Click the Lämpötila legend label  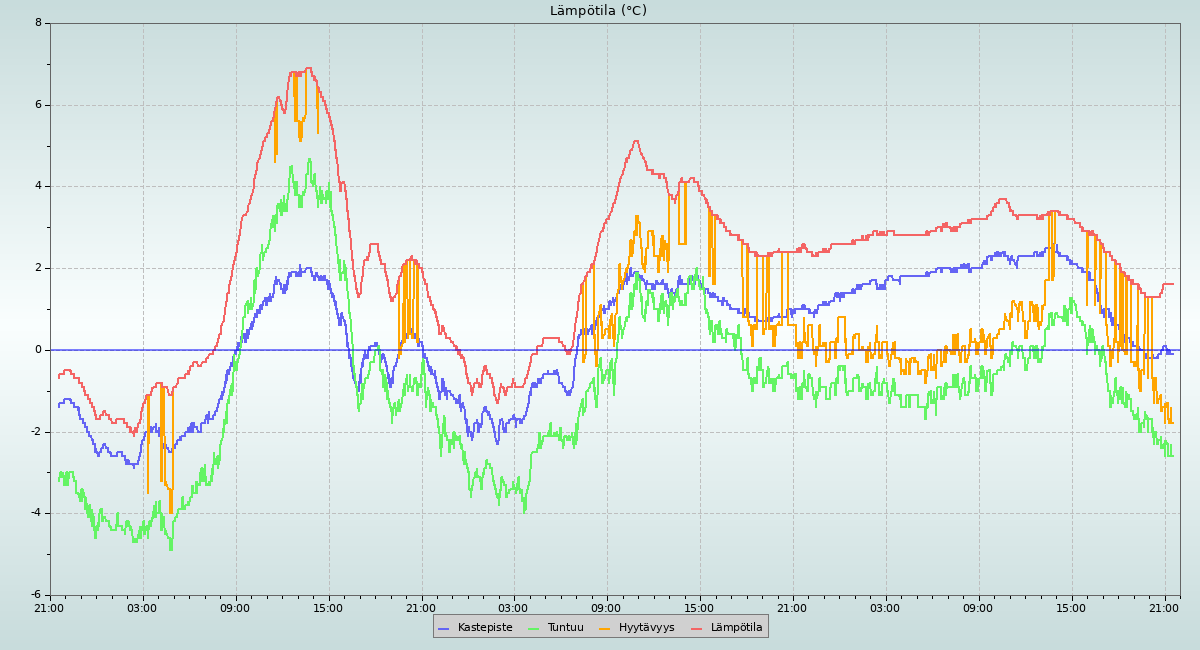coord(736,628)
